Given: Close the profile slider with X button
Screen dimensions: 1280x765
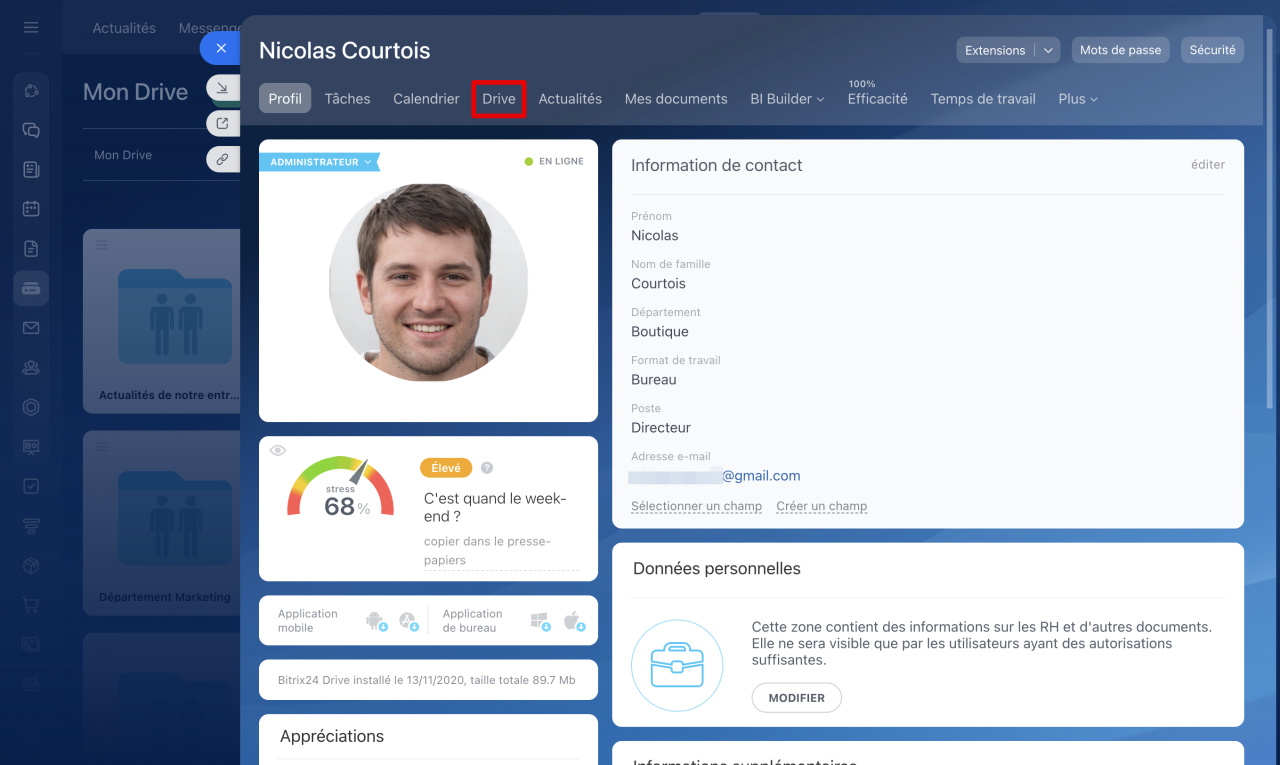Looking at the screenshot, I should point(221,48).
